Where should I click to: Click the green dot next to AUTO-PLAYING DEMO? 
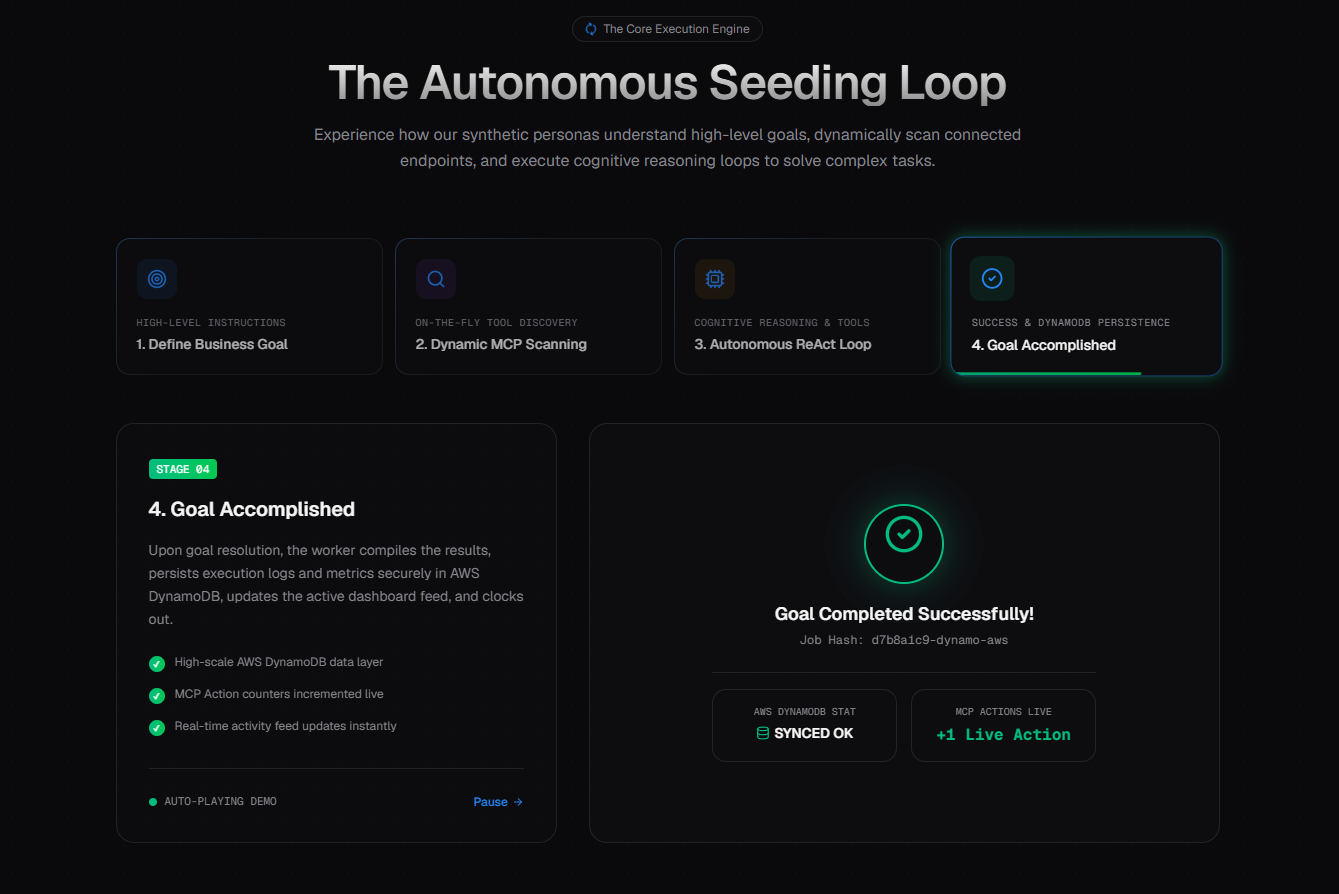[x=153, y=802]
